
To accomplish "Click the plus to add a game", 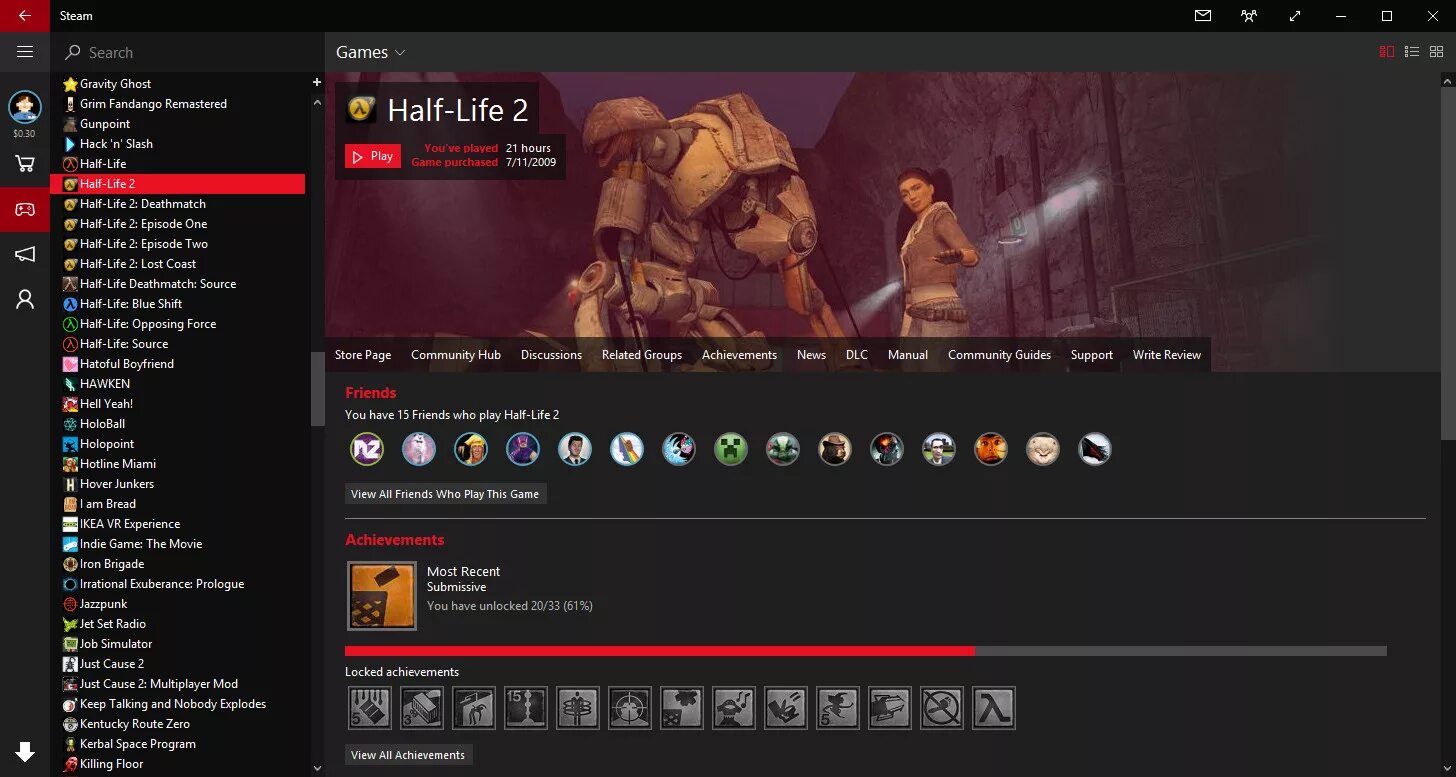I will (316, 82).
